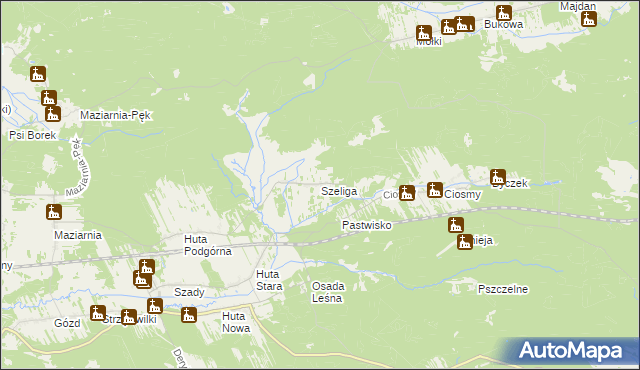The image size is (640, 370).
Task: Click the church icon over Mołki label
Action: coord(424,33)
